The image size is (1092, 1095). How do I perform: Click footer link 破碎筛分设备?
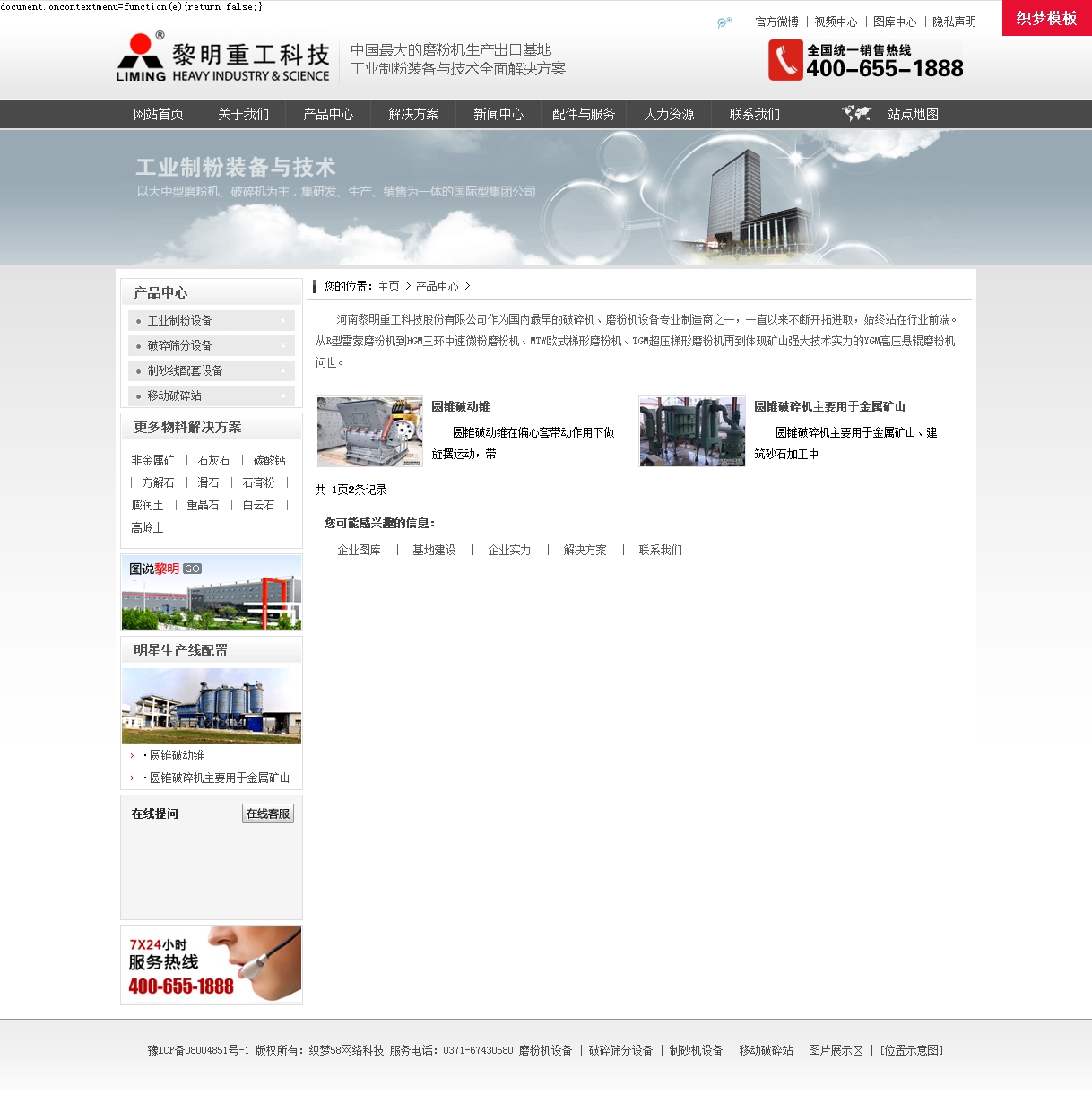(x=620, y=1050)
